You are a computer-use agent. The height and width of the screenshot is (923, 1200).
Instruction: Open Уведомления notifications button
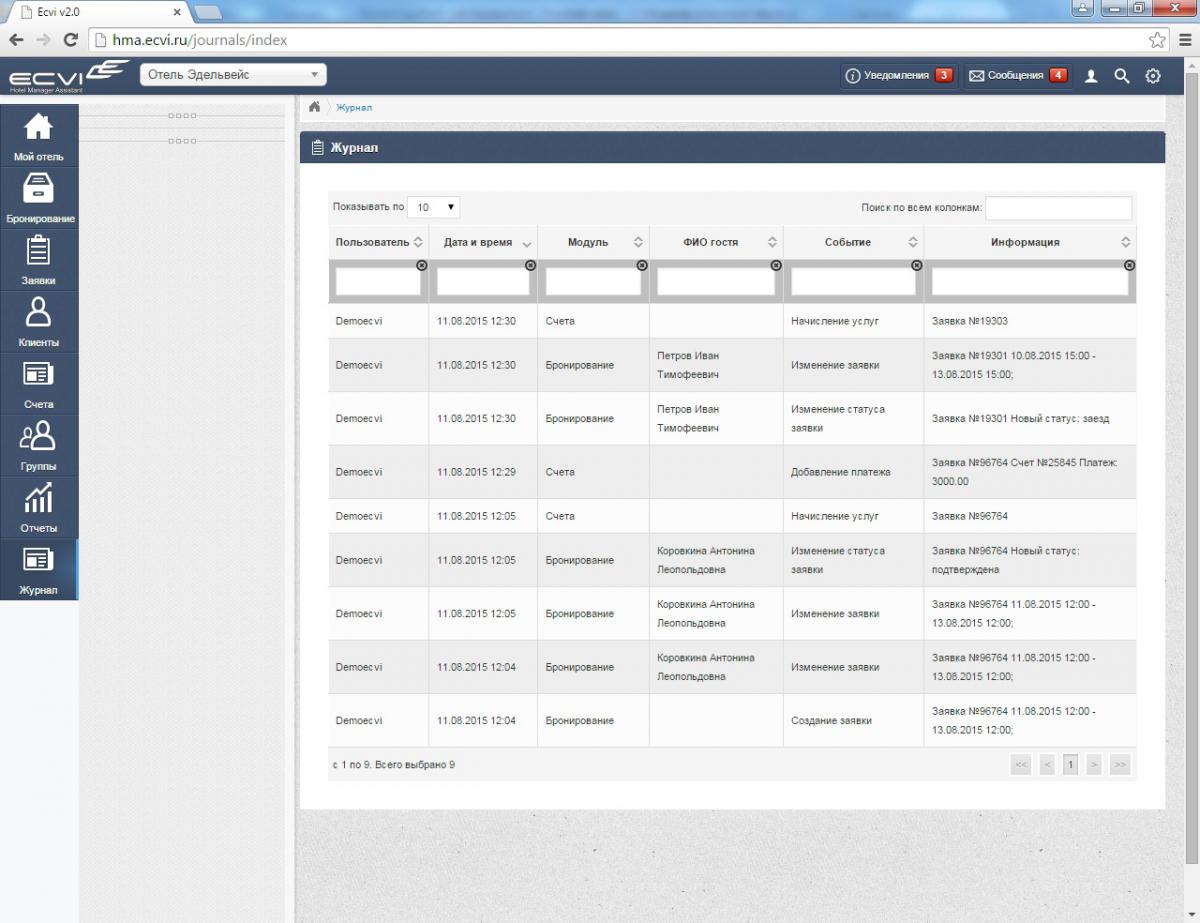click(x=898, y=76)
